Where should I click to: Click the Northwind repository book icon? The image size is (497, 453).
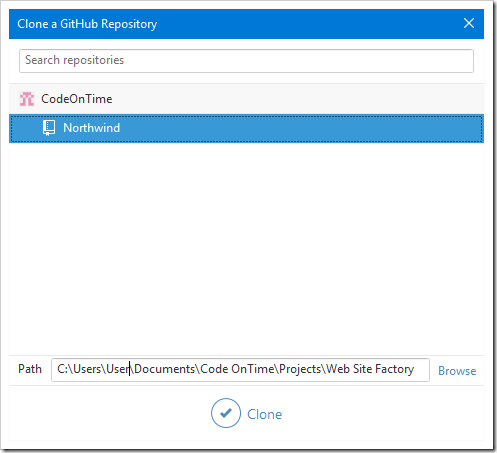[49, 128]
